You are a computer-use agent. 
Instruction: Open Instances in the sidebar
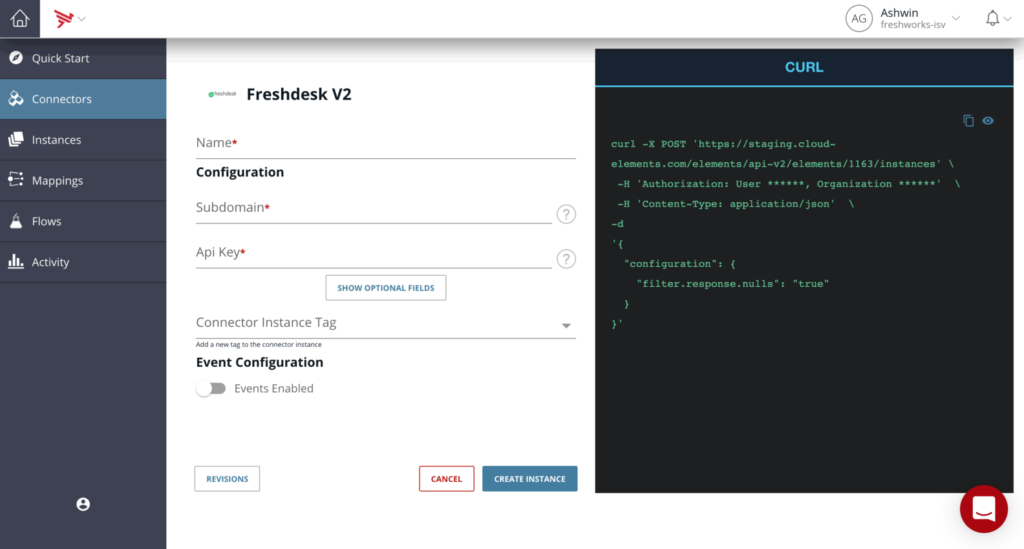point(83,140)
